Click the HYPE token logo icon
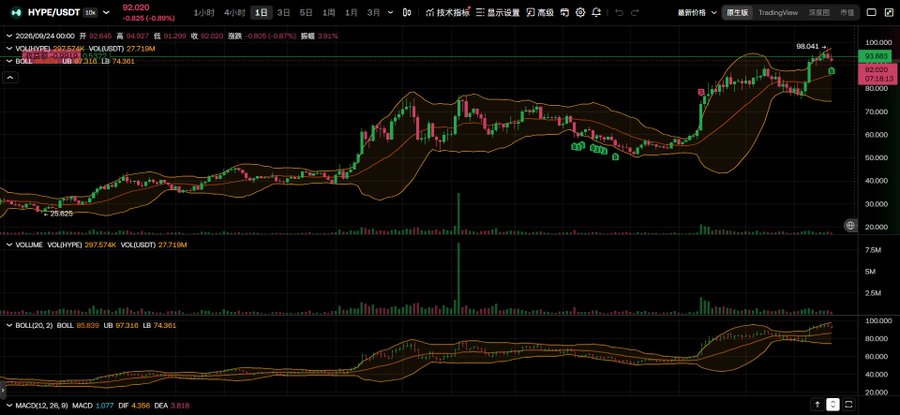The image size is (900, 415). point(17,12)
